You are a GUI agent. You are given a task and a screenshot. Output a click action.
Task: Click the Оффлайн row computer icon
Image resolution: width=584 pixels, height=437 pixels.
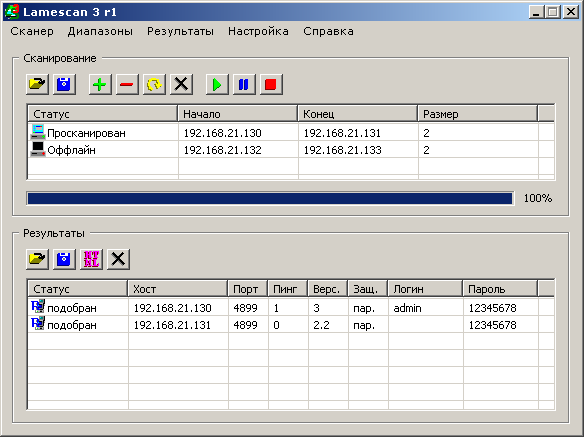pyautogui.click(x=38, y=149)
